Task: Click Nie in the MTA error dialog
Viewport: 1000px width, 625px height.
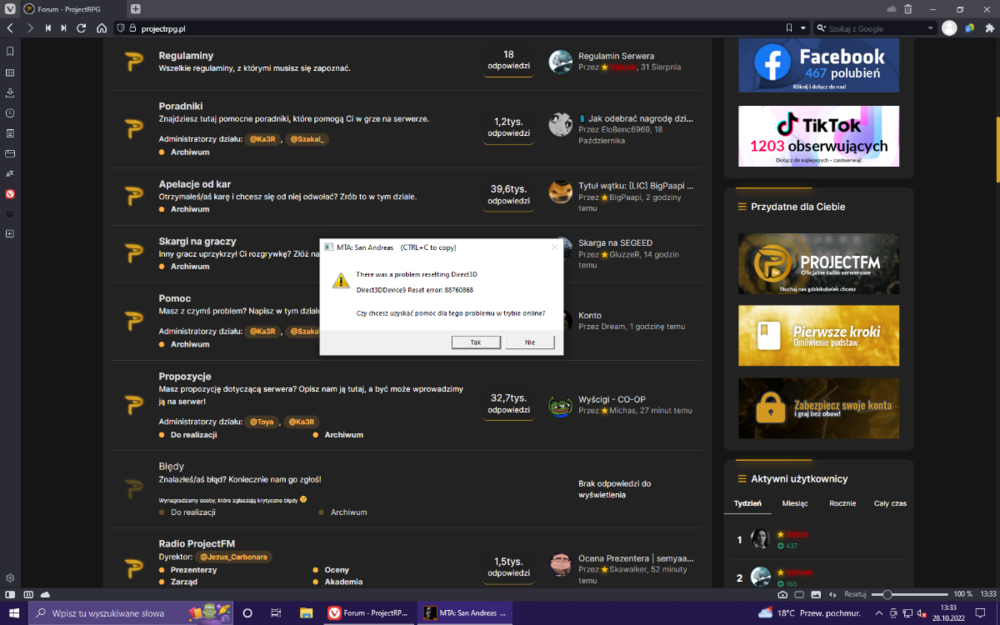Action: pos(530,342)
